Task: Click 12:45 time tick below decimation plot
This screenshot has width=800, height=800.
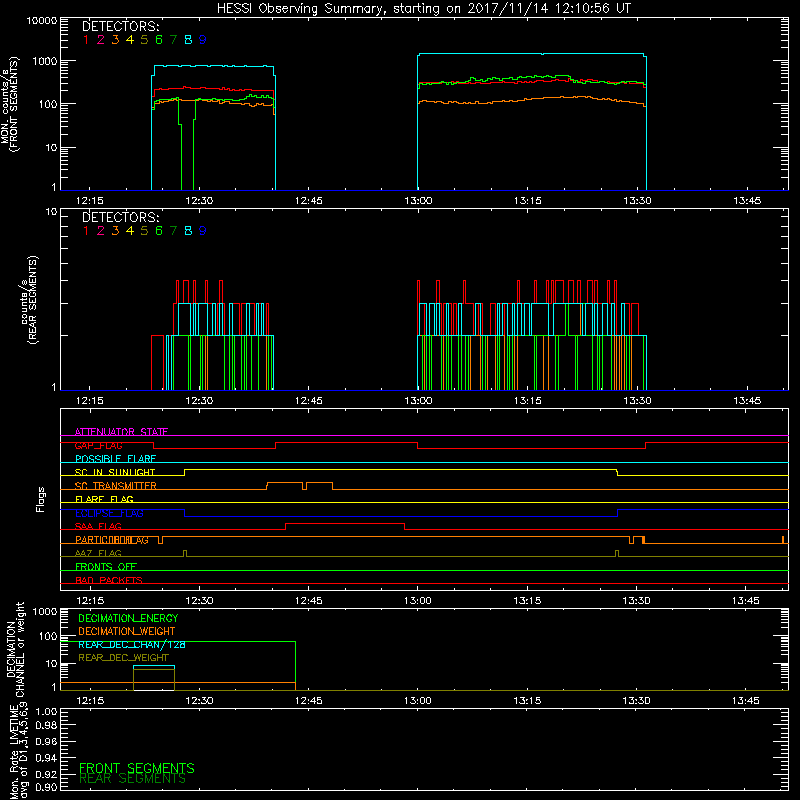Action: point(308,701)
